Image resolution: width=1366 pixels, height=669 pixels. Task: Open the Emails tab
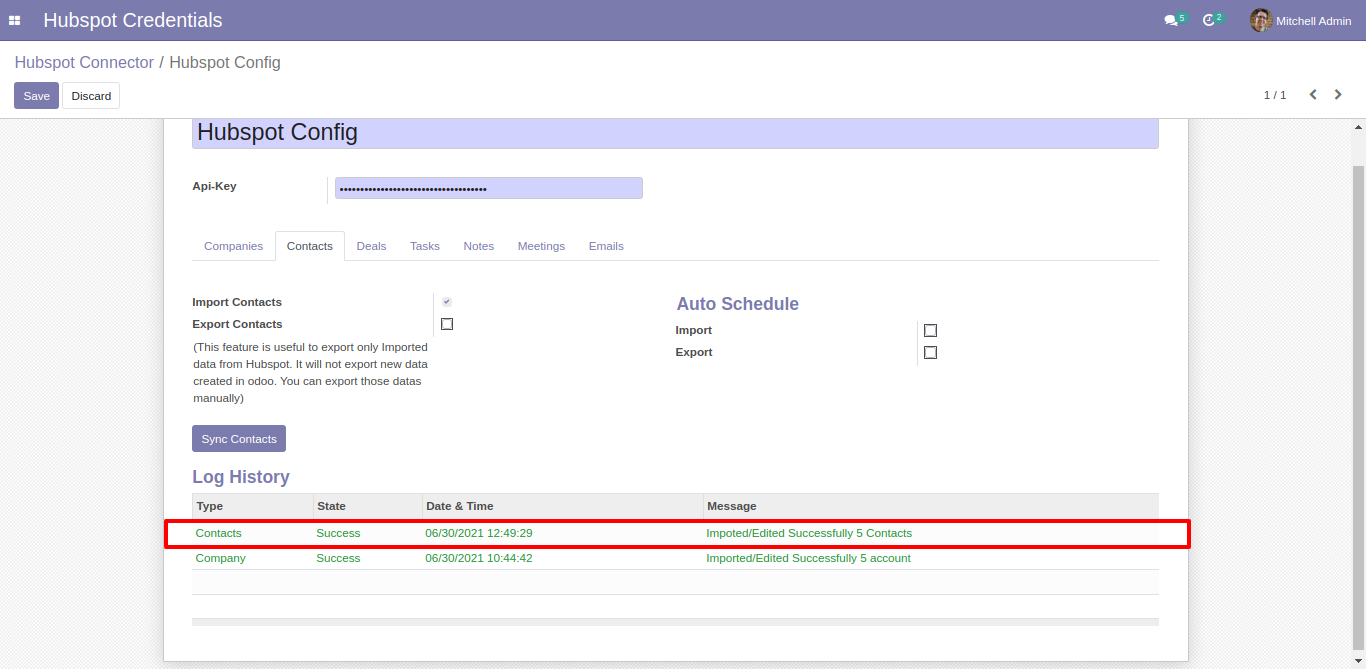point(606,246)
